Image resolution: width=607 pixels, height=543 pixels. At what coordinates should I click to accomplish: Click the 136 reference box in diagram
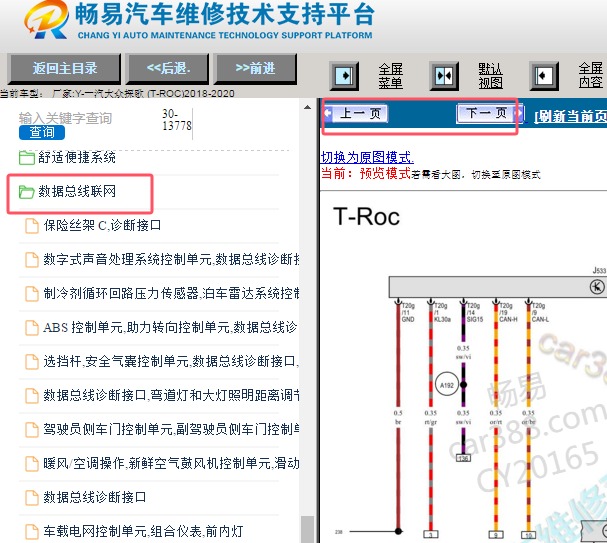pyautogui.click(x=463, y=459)
